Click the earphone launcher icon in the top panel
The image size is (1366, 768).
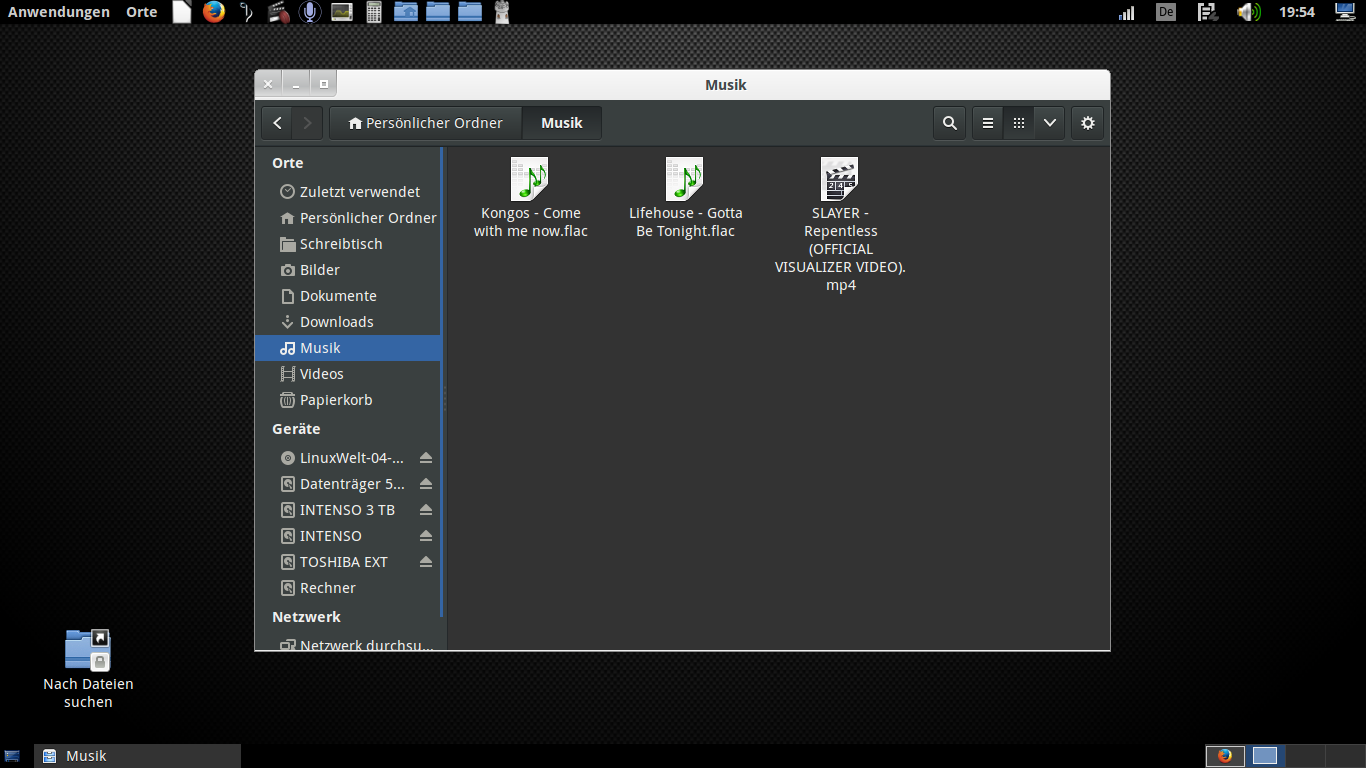pos(247,12)
